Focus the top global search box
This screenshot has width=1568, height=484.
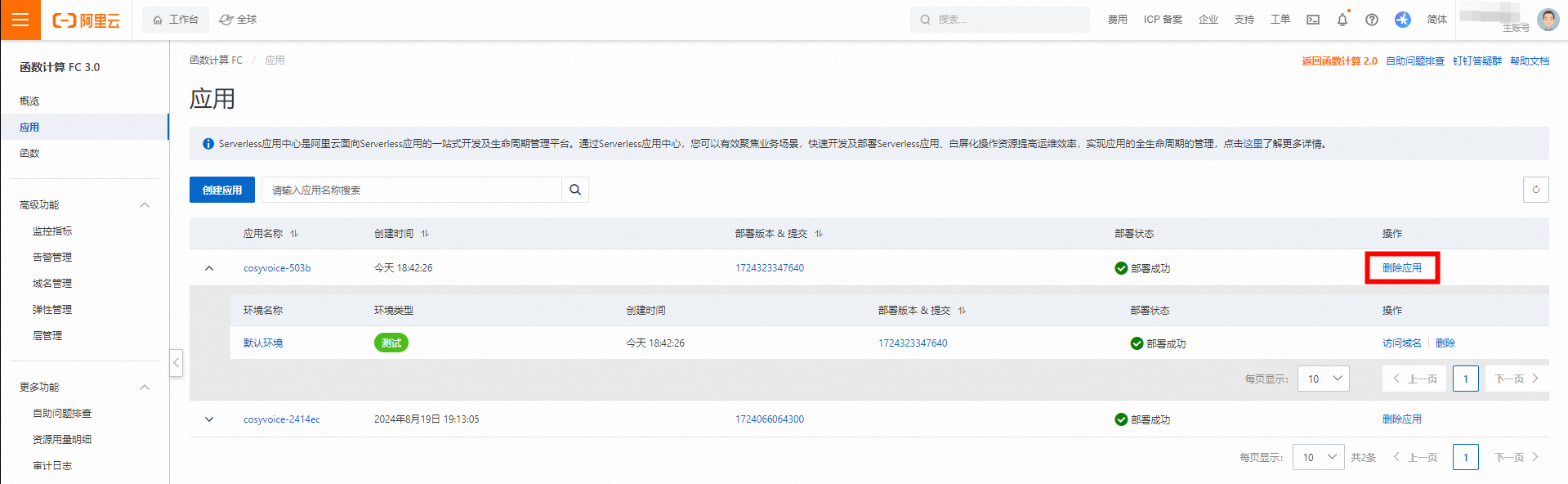(x=1000, y=20)
